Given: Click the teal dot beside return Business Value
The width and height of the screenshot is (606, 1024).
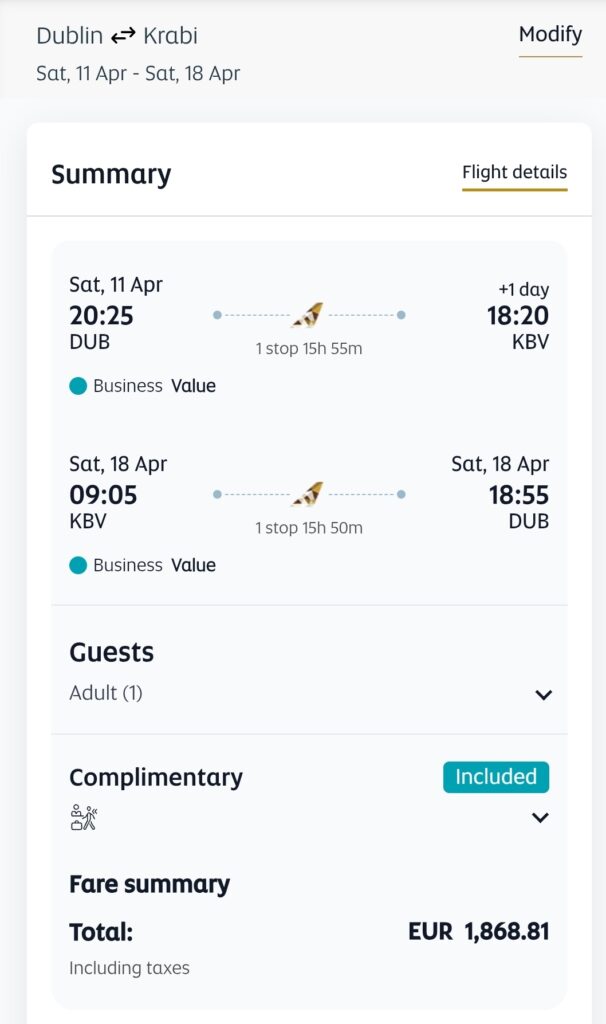Looking at the screenshot, I should (78, 565).
